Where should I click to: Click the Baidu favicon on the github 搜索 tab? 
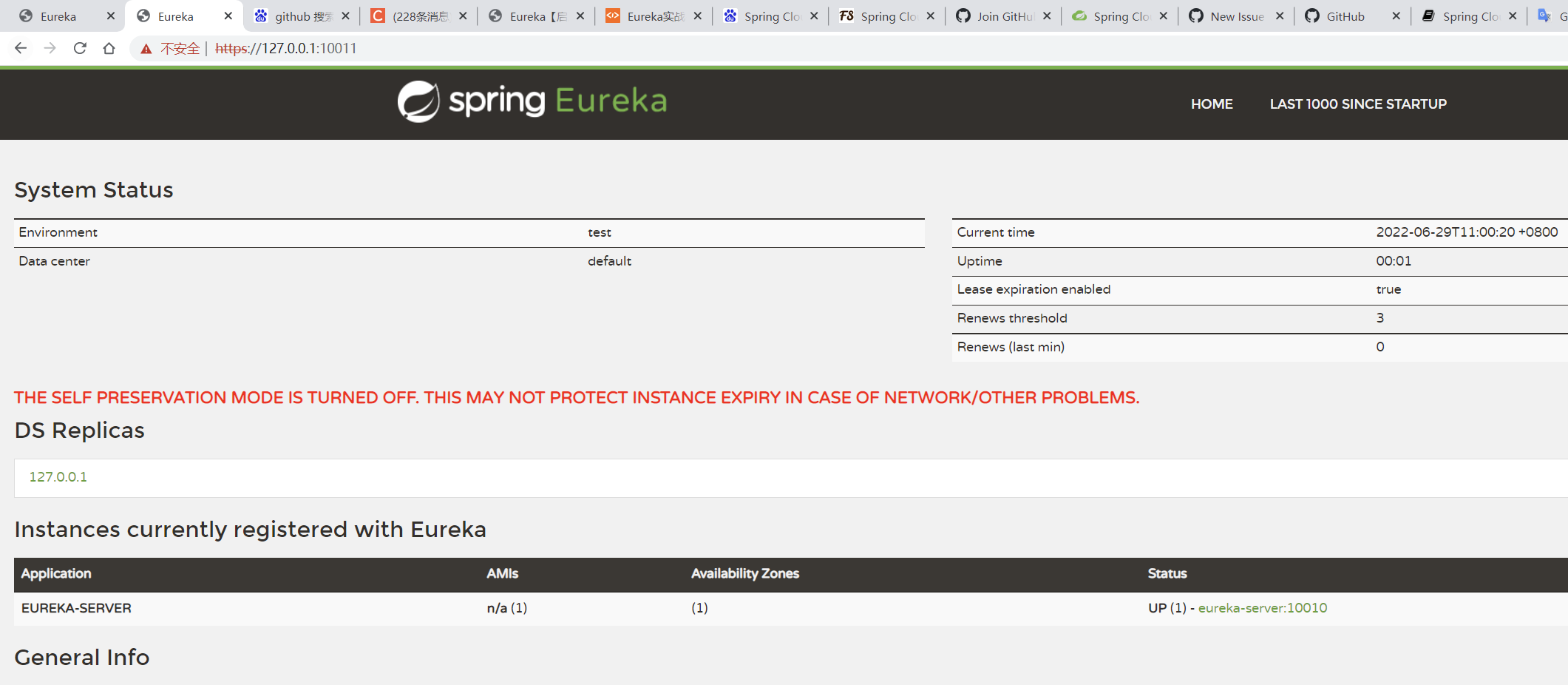click(x=260, y=16)
